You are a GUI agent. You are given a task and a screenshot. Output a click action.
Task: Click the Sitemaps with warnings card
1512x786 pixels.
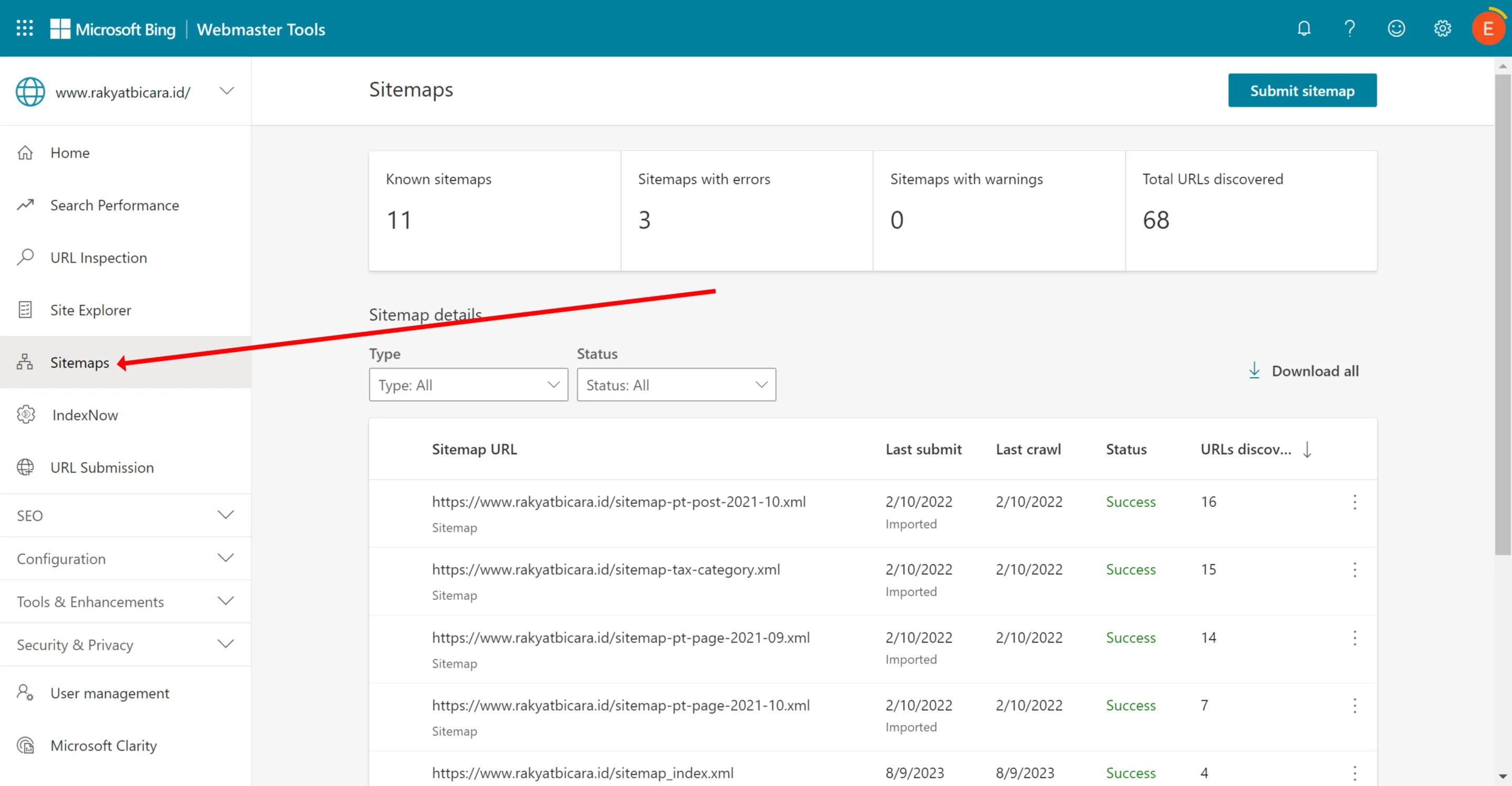[x=999, y=210]
